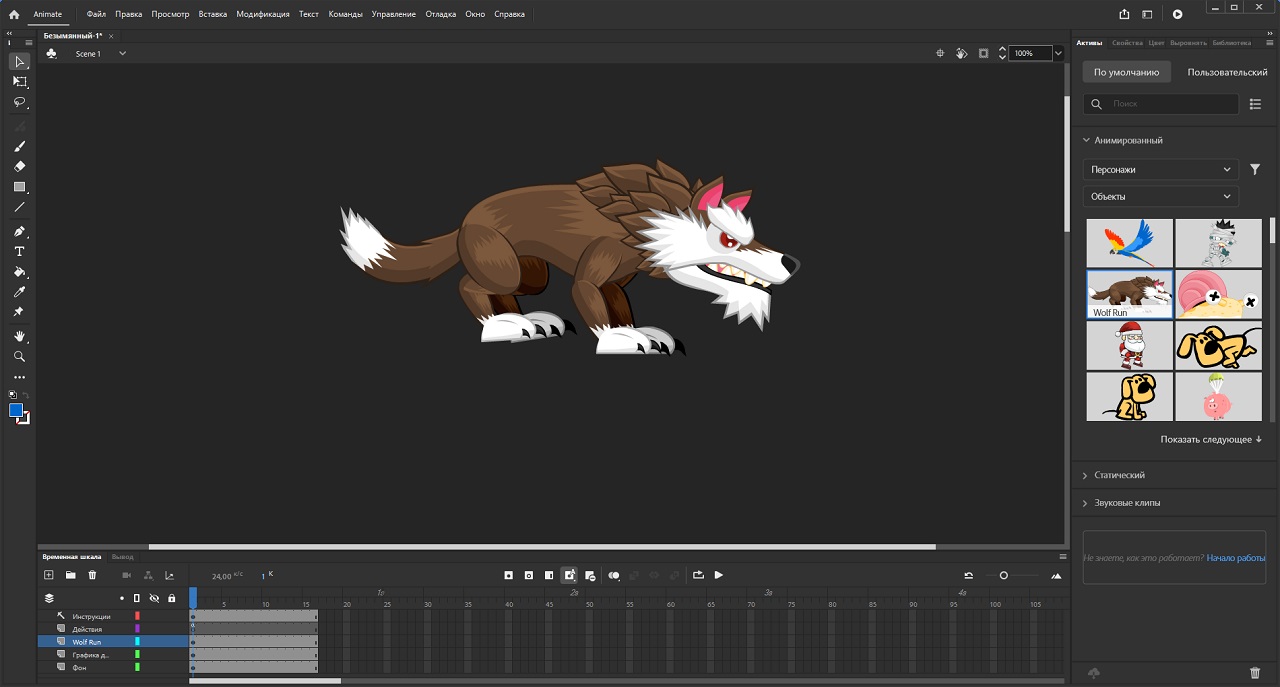
Task: Open the Модификация menu
Action: pos(263,14)
